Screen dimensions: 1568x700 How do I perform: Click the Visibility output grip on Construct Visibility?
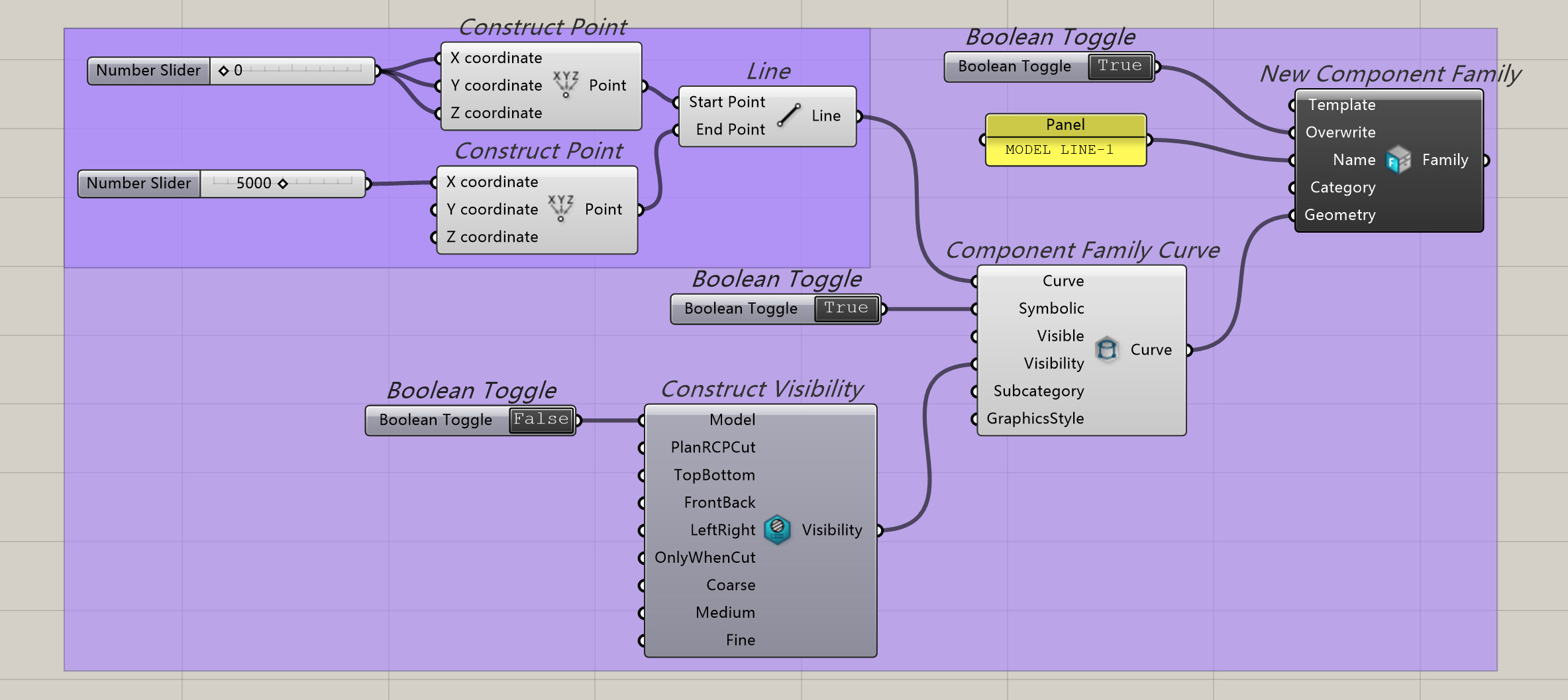pos(879,530)
